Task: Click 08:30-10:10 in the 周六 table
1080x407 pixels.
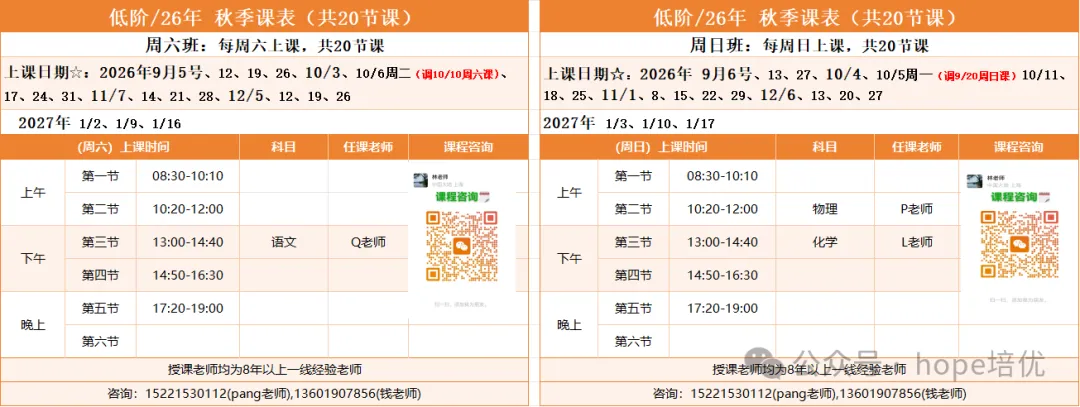Action: (x=188, y=176)
